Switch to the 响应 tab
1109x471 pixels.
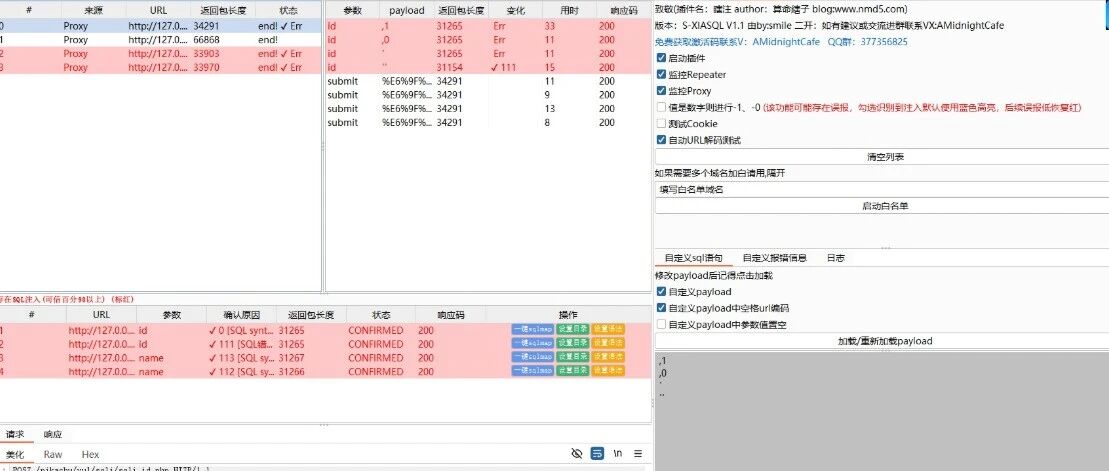pos(52,434)
